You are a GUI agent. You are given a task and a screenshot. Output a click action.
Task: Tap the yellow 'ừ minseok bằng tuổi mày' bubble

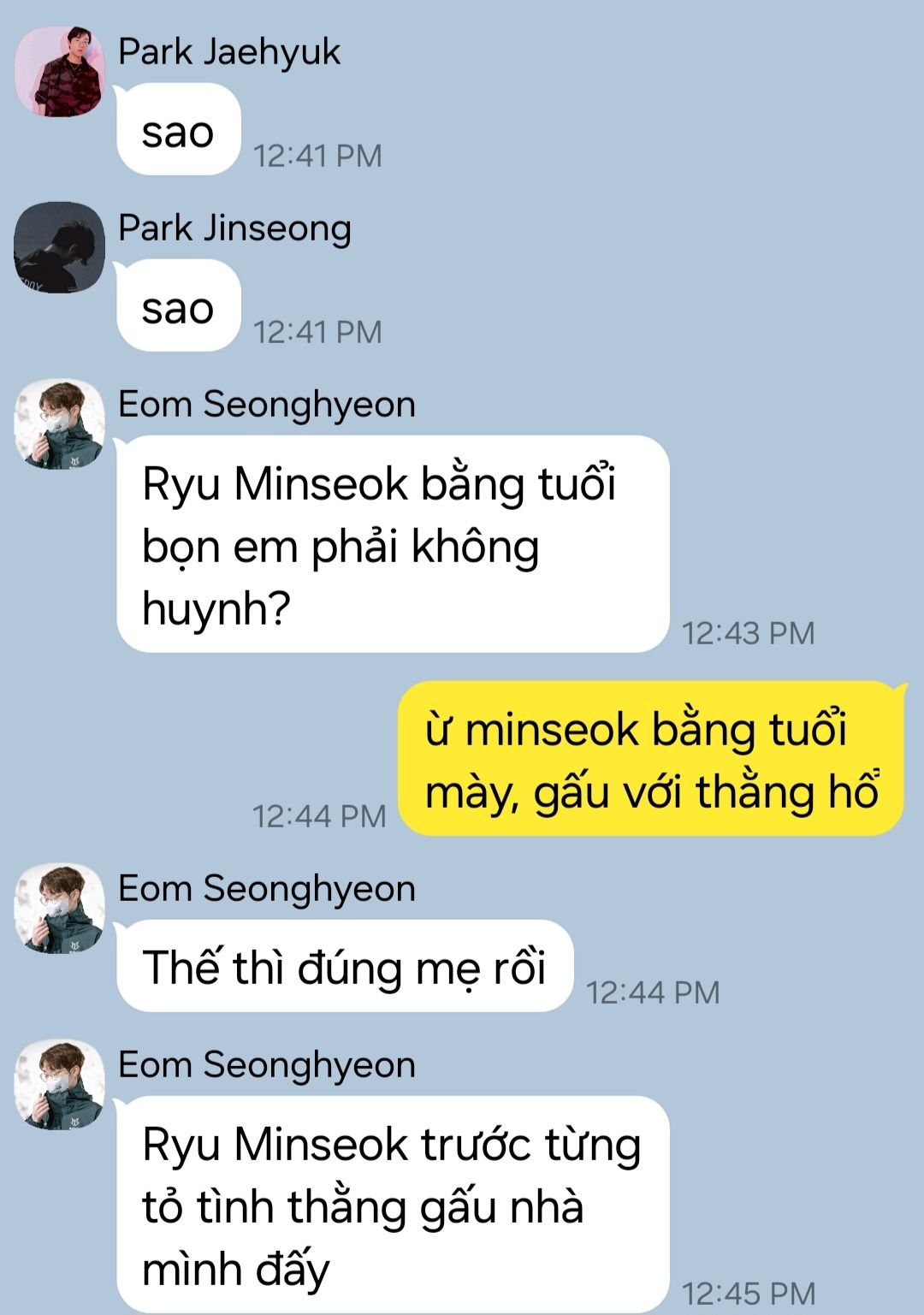pyautogui.click(x=652, y=758)
